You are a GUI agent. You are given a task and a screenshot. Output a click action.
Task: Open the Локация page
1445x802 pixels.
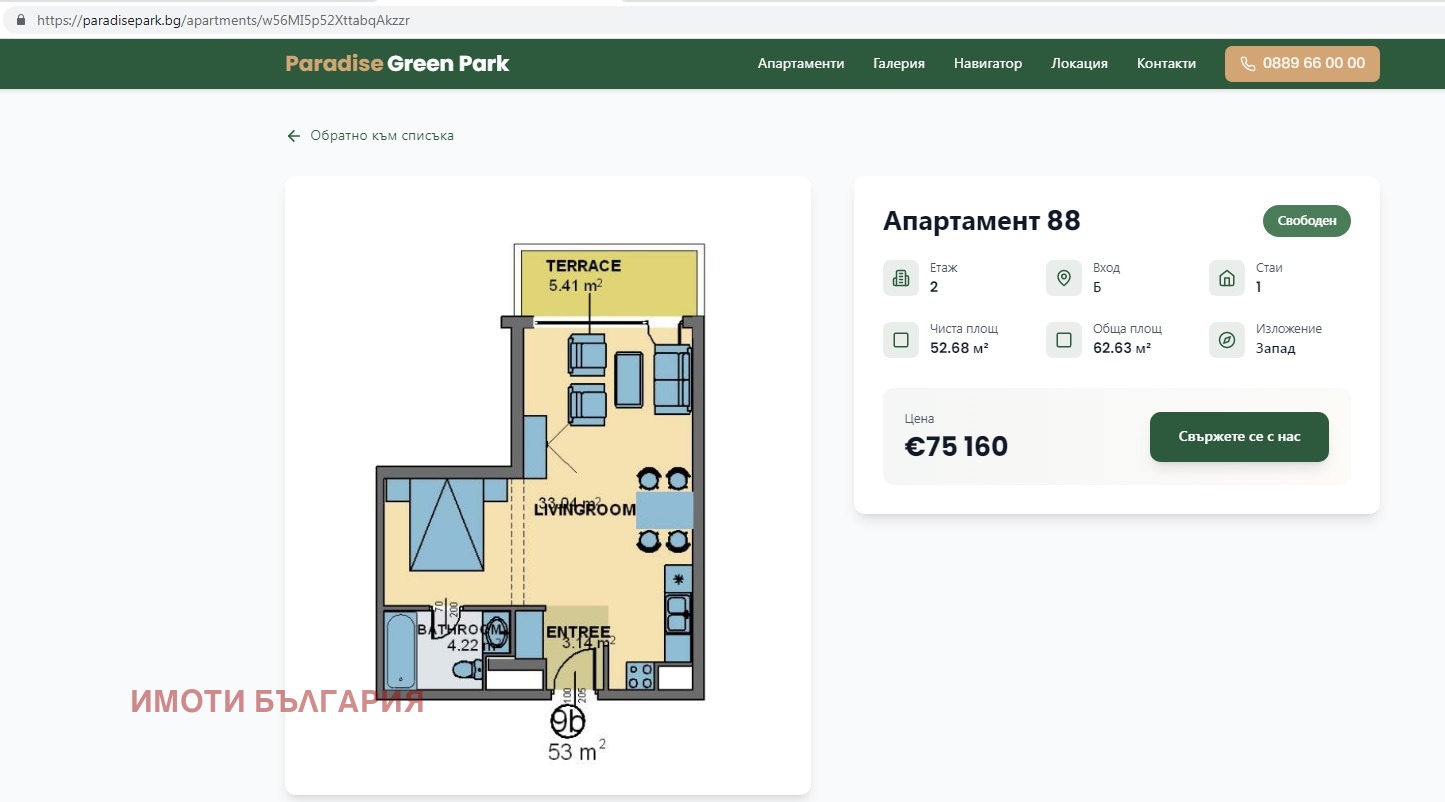[1079, 63]
